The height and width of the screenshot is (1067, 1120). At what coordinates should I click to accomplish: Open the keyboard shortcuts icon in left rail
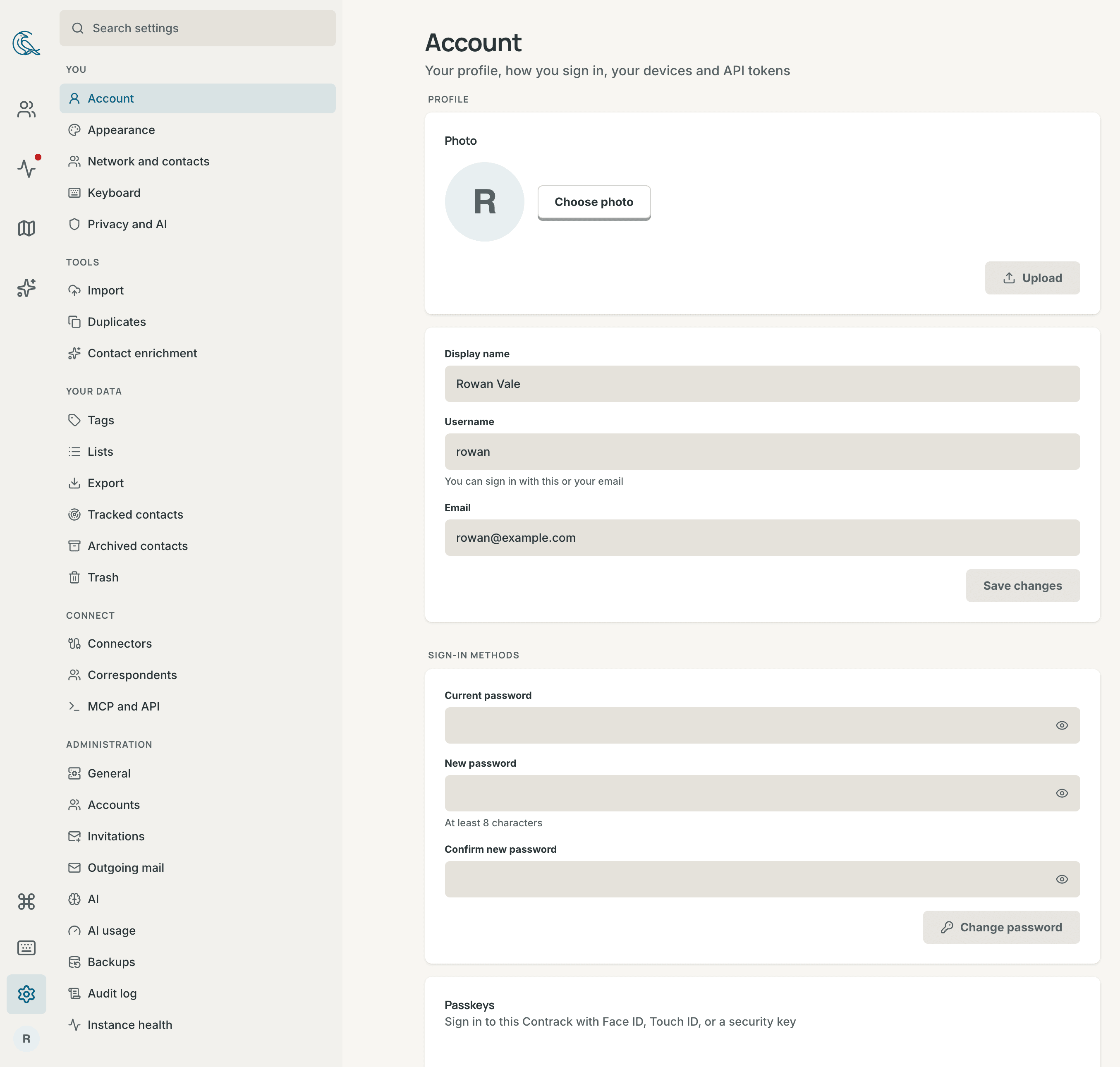pyautogui.click(x=26, y=947)
